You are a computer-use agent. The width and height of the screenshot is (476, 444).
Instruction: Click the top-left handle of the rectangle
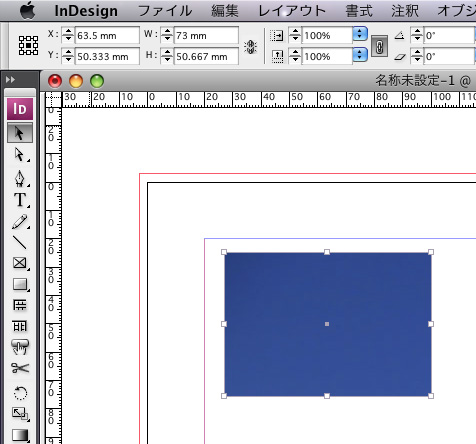[224, 252]
